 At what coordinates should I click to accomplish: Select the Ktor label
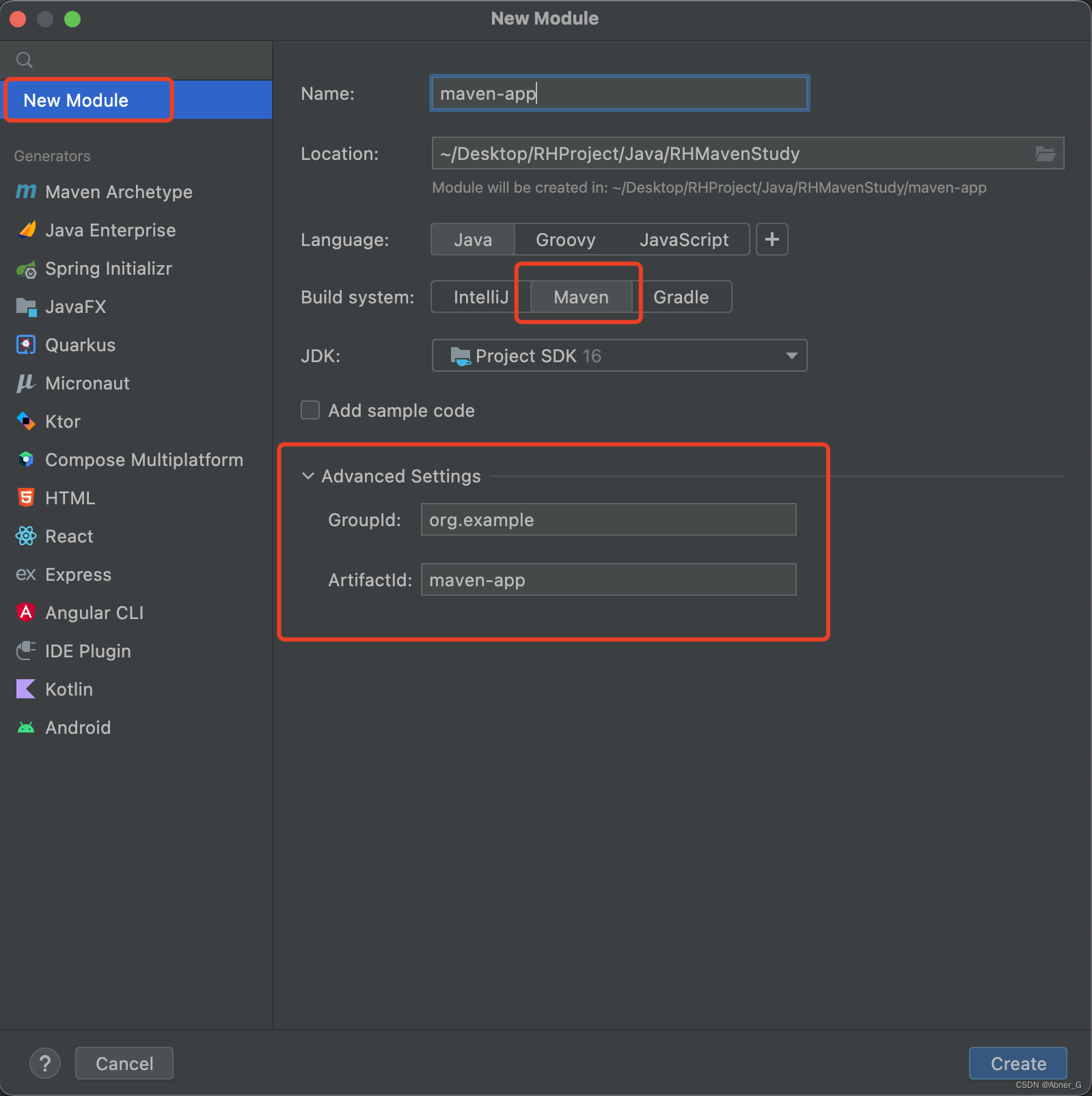pyautogui.click(x=63, y=422)
